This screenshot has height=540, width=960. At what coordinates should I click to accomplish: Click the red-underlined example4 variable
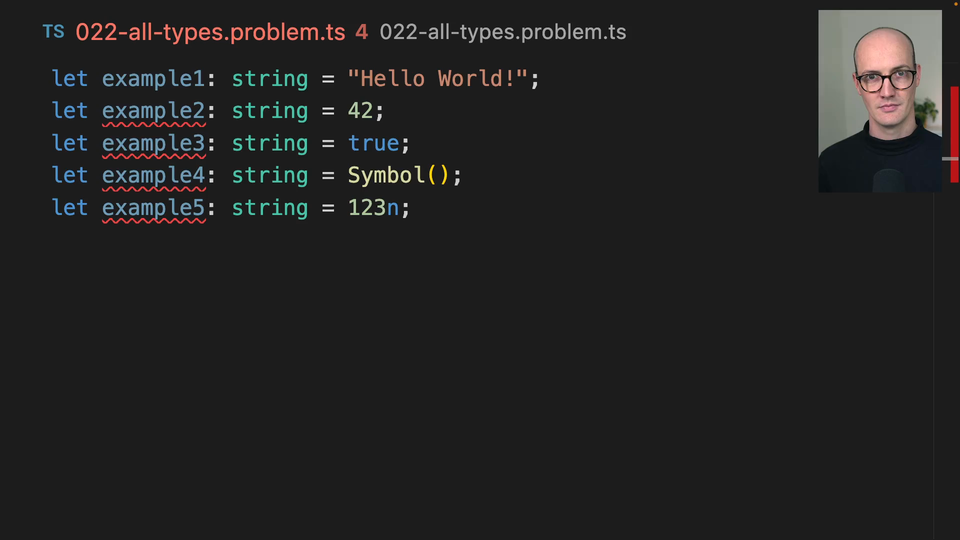(154, 175)
